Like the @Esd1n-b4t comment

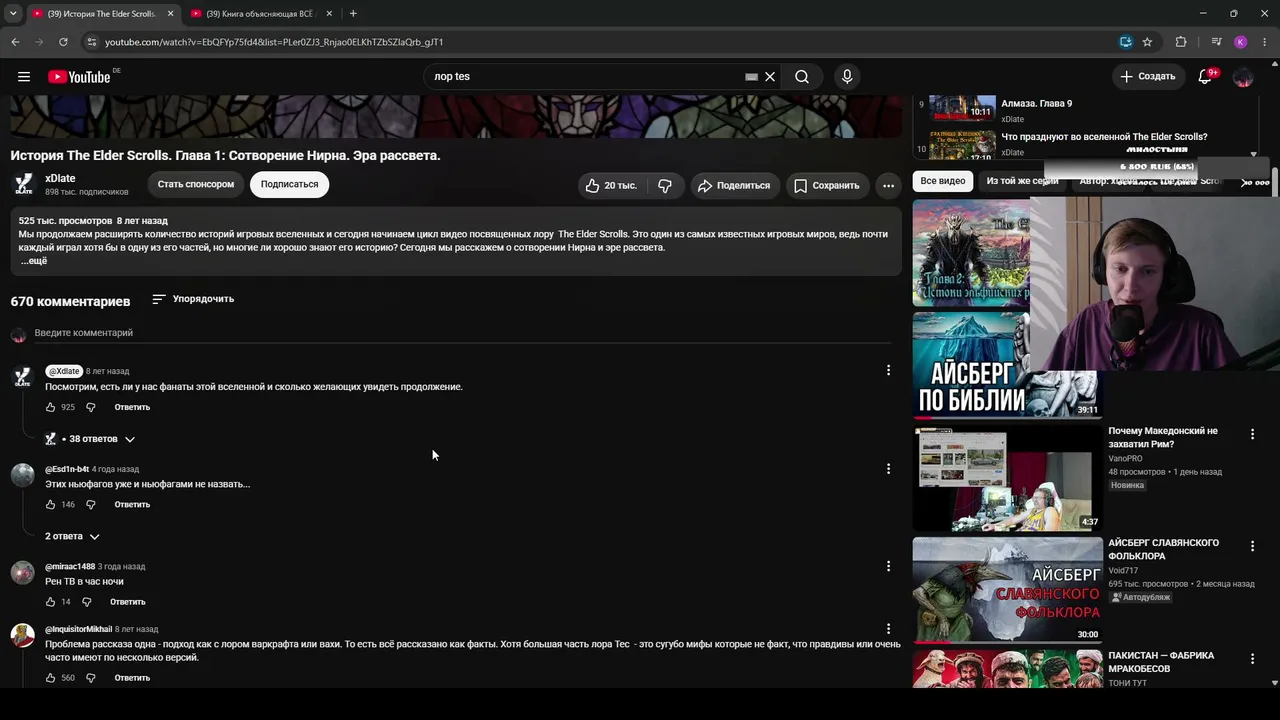[x=51, y=505]
